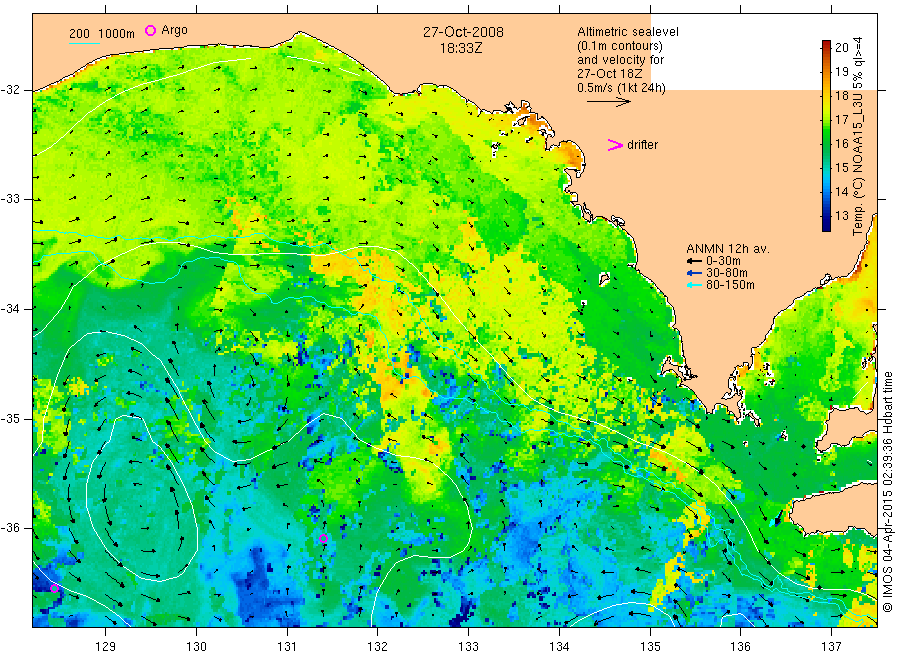
Task: Click the black 0-30m ANMN arrow
Action: (x=695, y=261)
